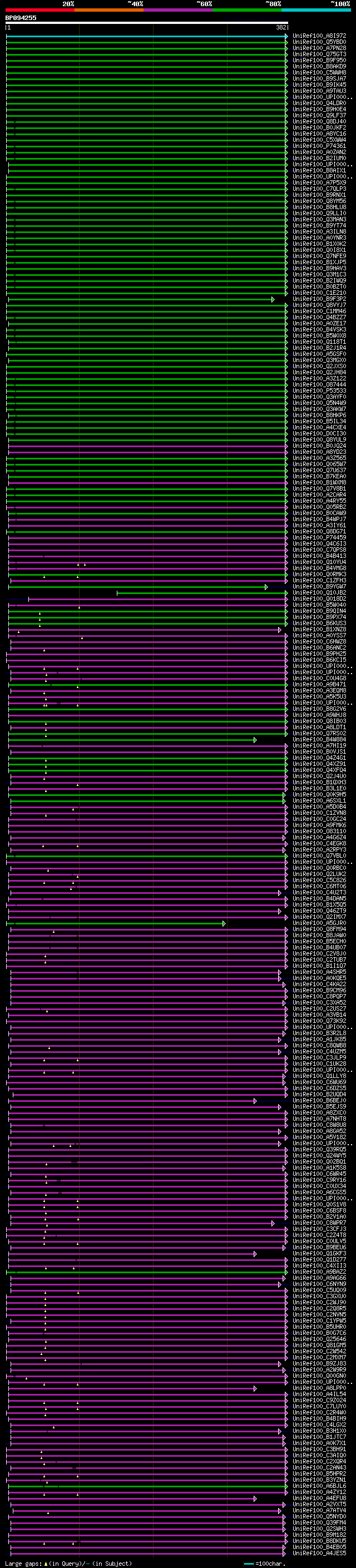Click the green ~80% identity legend segment
Image resolution: width=356 pixels, height=1568 pixels.
click(247, 11)
